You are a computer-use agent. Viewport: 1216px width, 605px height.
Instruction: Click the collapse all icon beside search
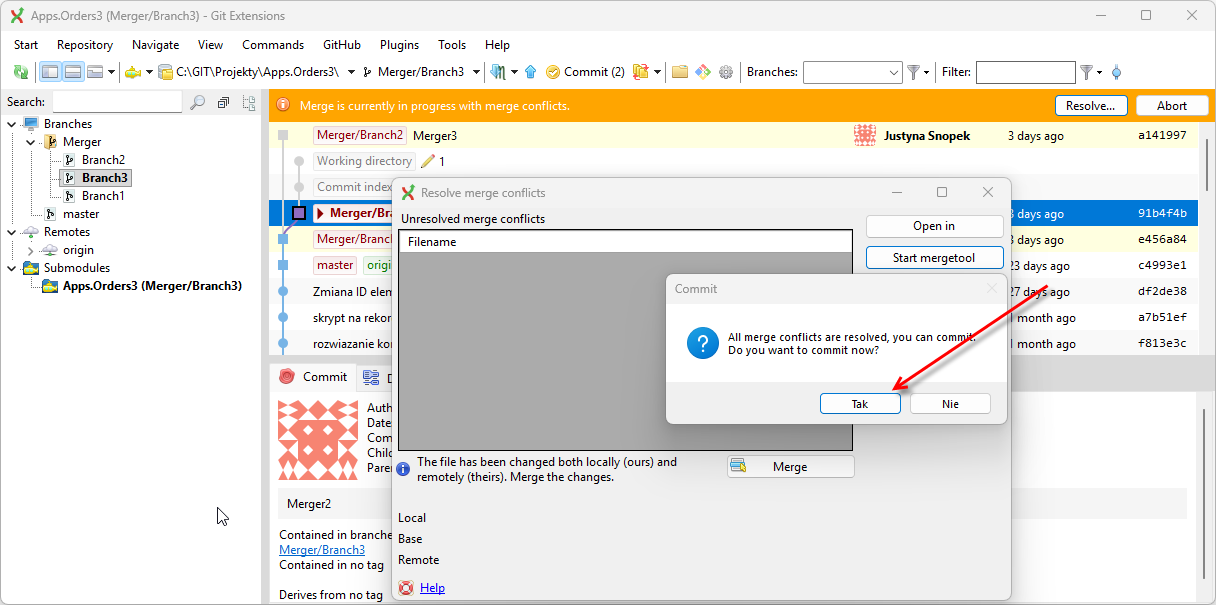pyautogui.click(x=223, y=102)
